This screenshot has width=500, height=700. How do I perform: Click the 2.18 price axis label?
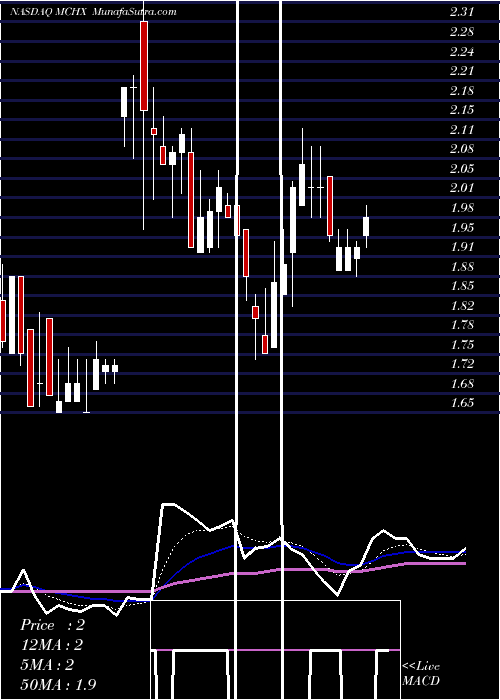[462, 90]
